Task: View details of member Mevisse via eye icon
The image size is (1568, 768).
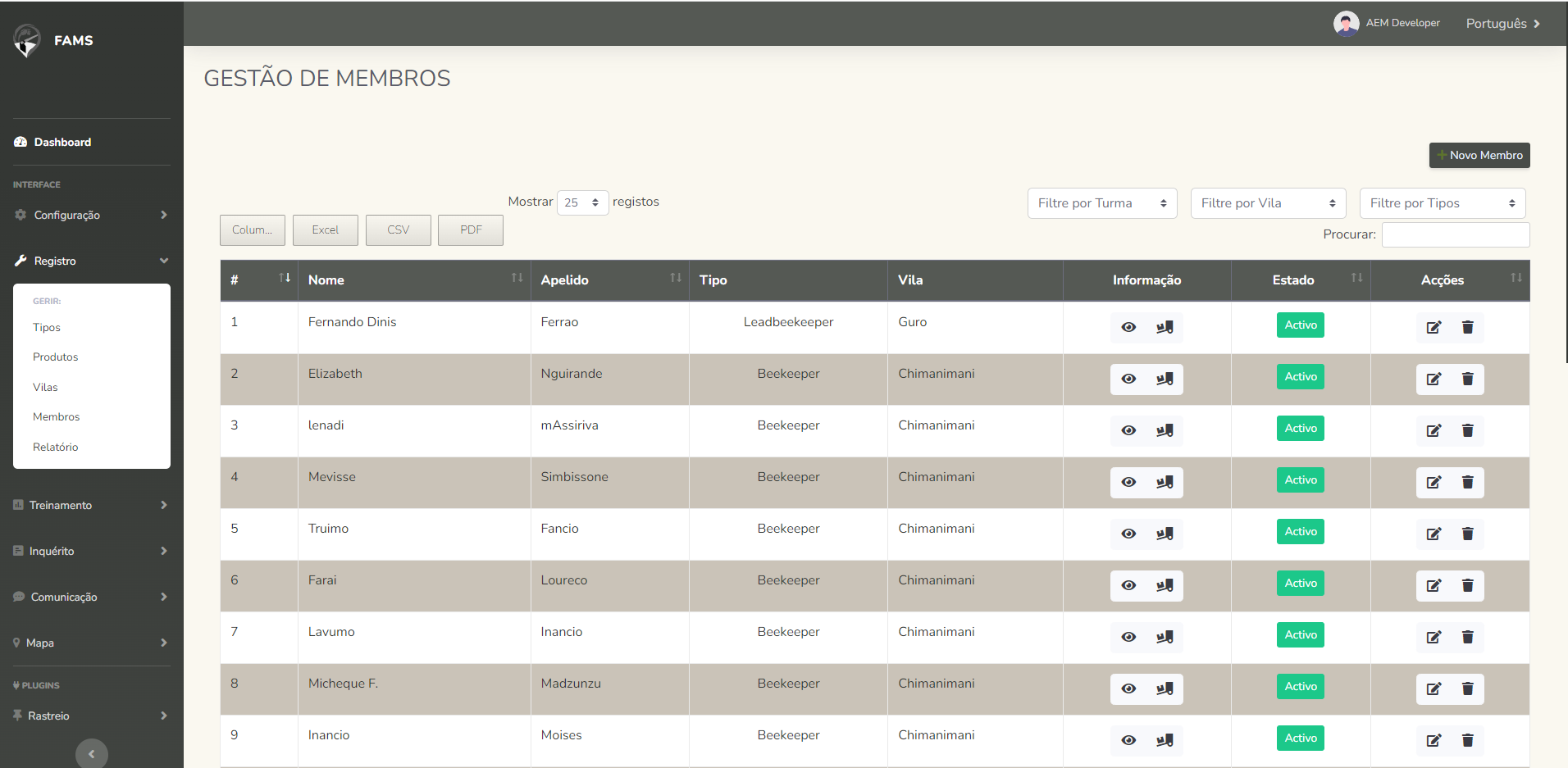Action: tap(1128, 482)
